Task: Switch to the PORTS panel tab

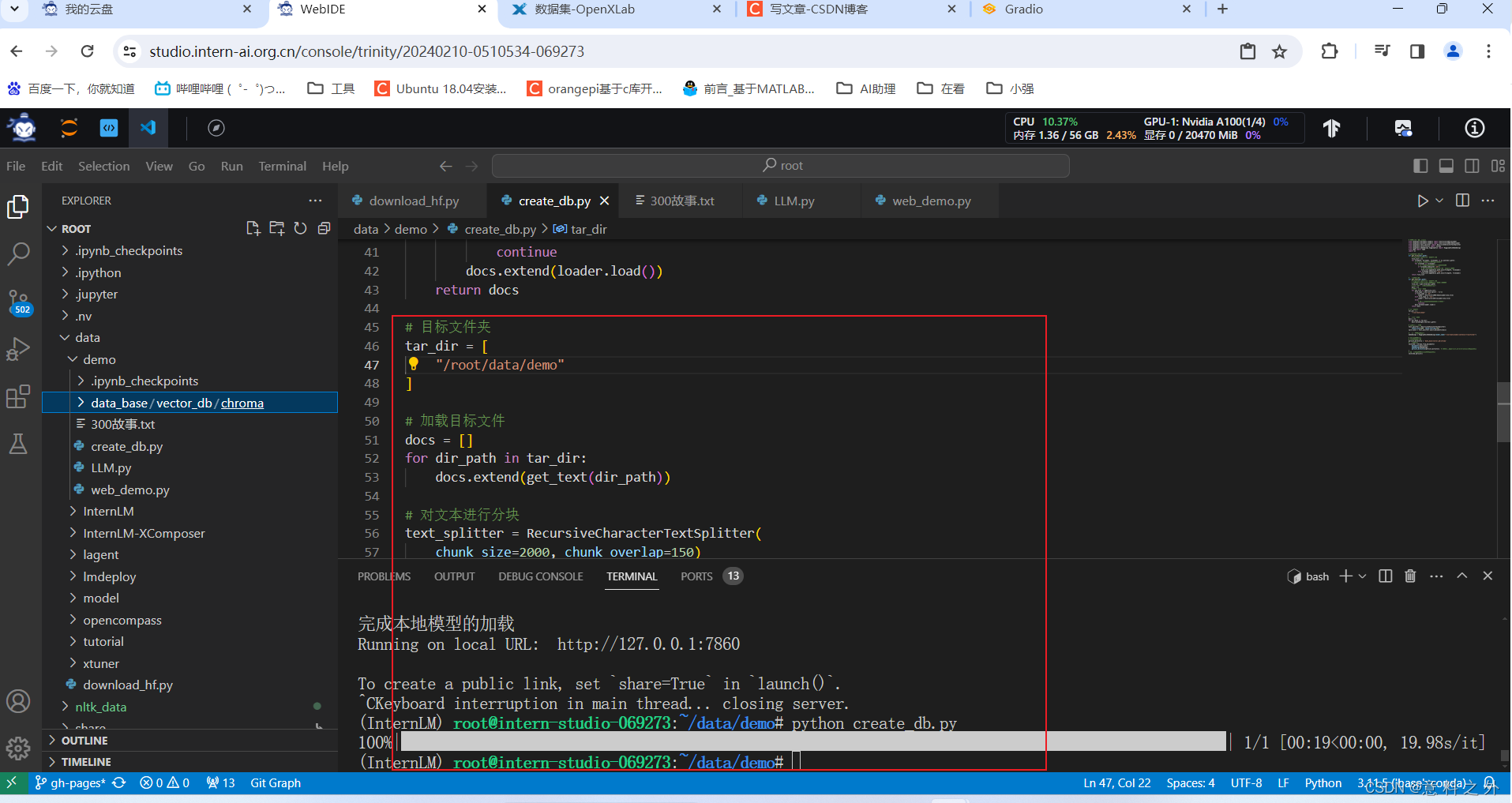Action: (711, 576)
